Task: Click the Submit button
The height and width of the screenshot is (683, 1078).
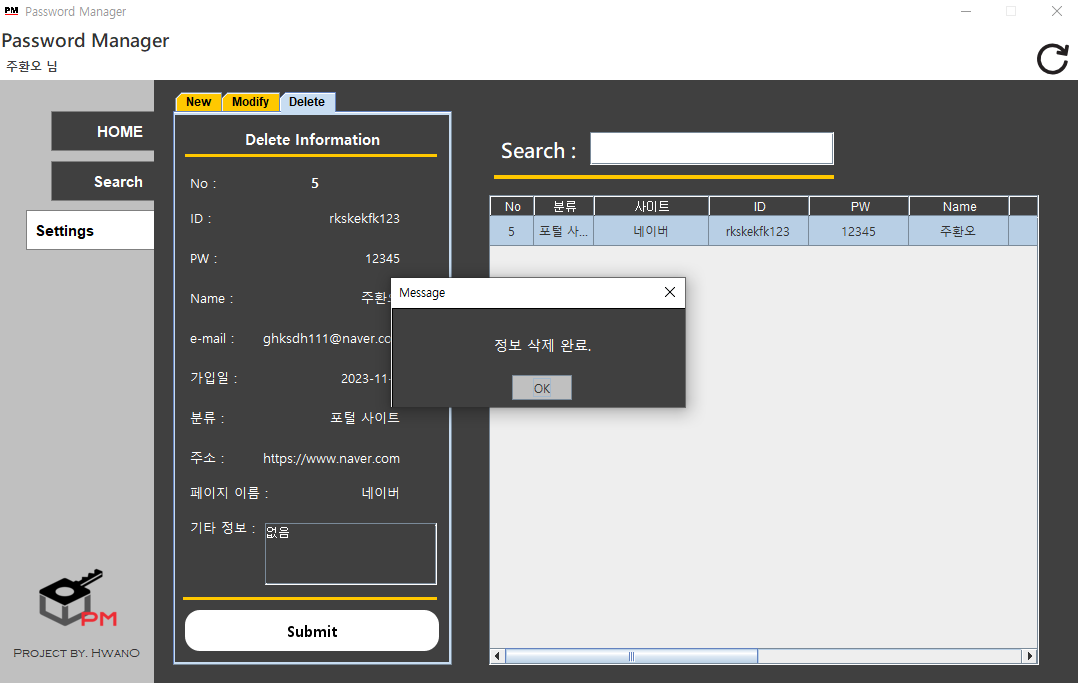Action: coord(311,630)
